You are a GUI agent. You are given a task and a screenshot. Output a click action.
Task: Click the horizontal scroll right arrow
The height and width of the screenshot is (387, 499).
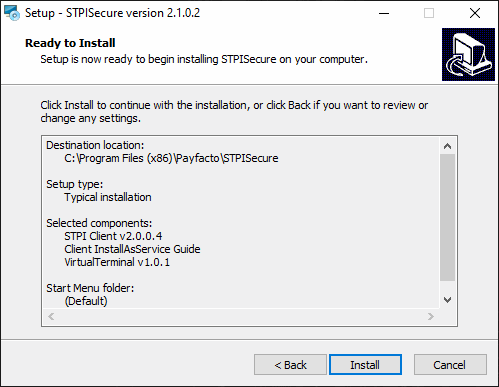point(431,316)
